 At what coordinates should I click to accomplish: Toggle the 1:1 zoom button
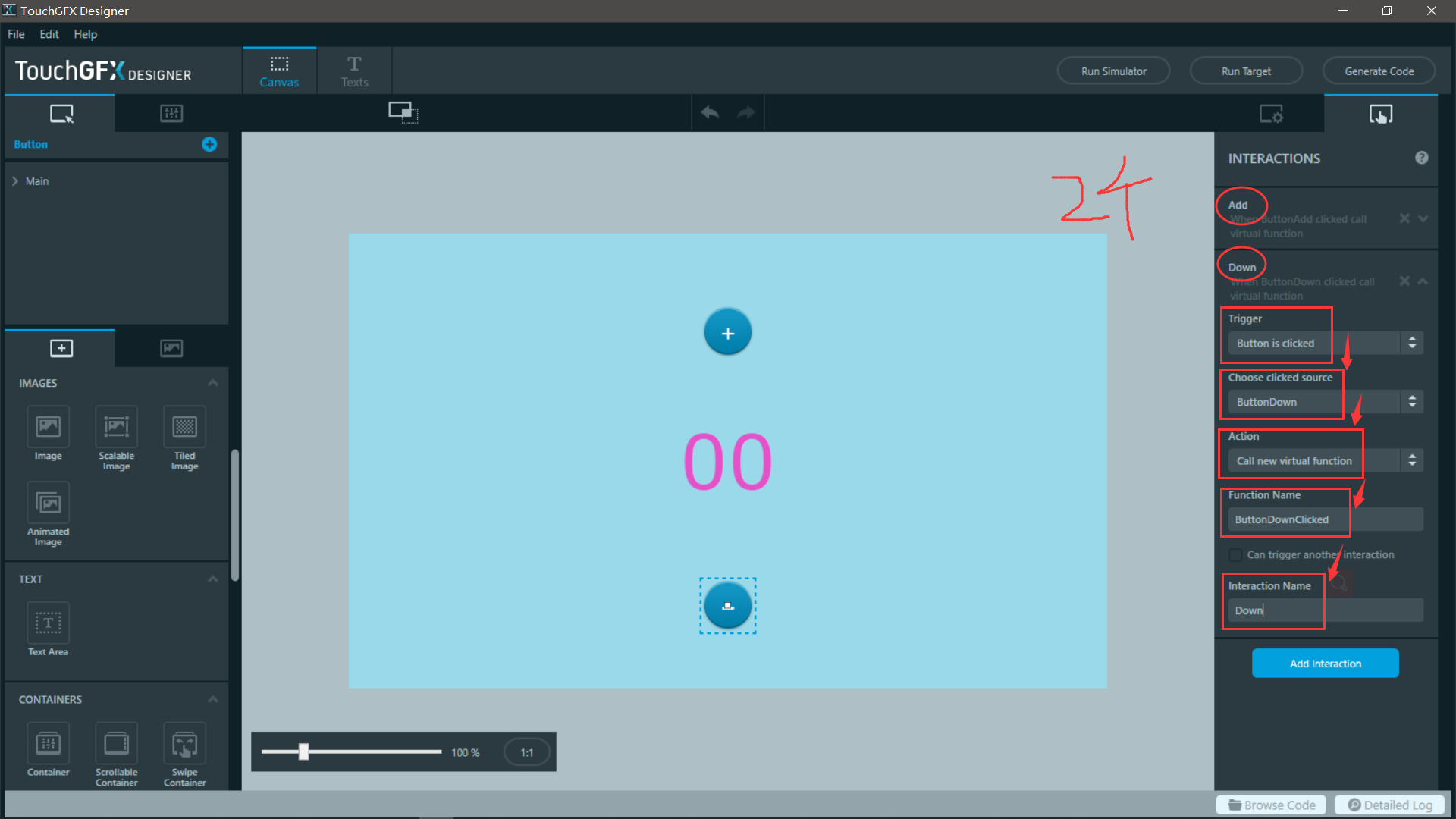[x=526, y=752]
